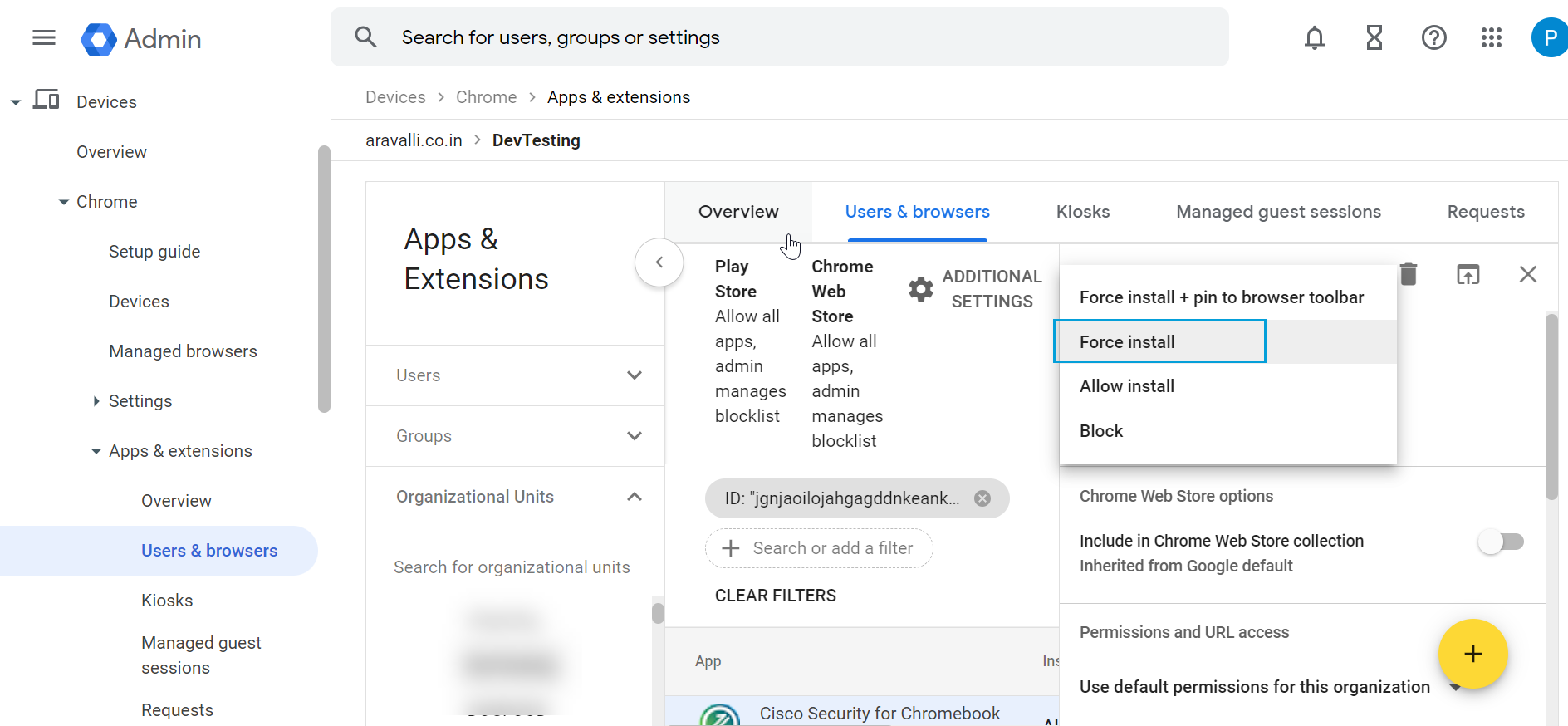
Task: Select Force install option
Action: pyautogui.click(x=1227, y=341)
